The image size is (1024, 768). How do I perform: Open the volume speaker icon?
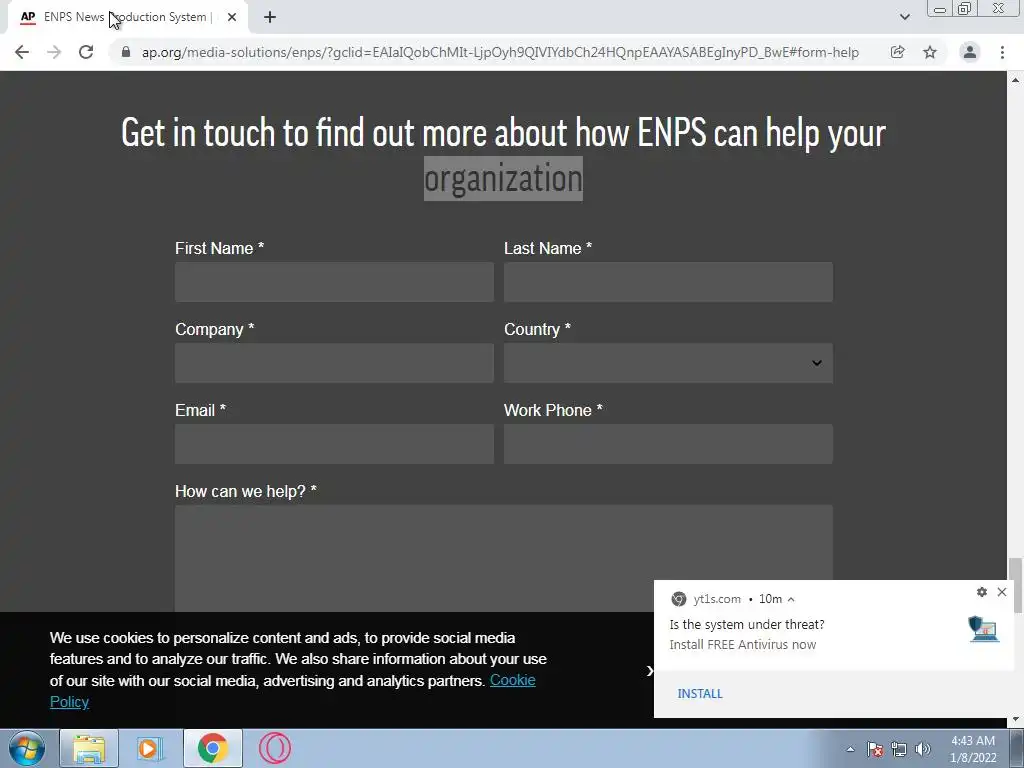[x=923, y=749]
